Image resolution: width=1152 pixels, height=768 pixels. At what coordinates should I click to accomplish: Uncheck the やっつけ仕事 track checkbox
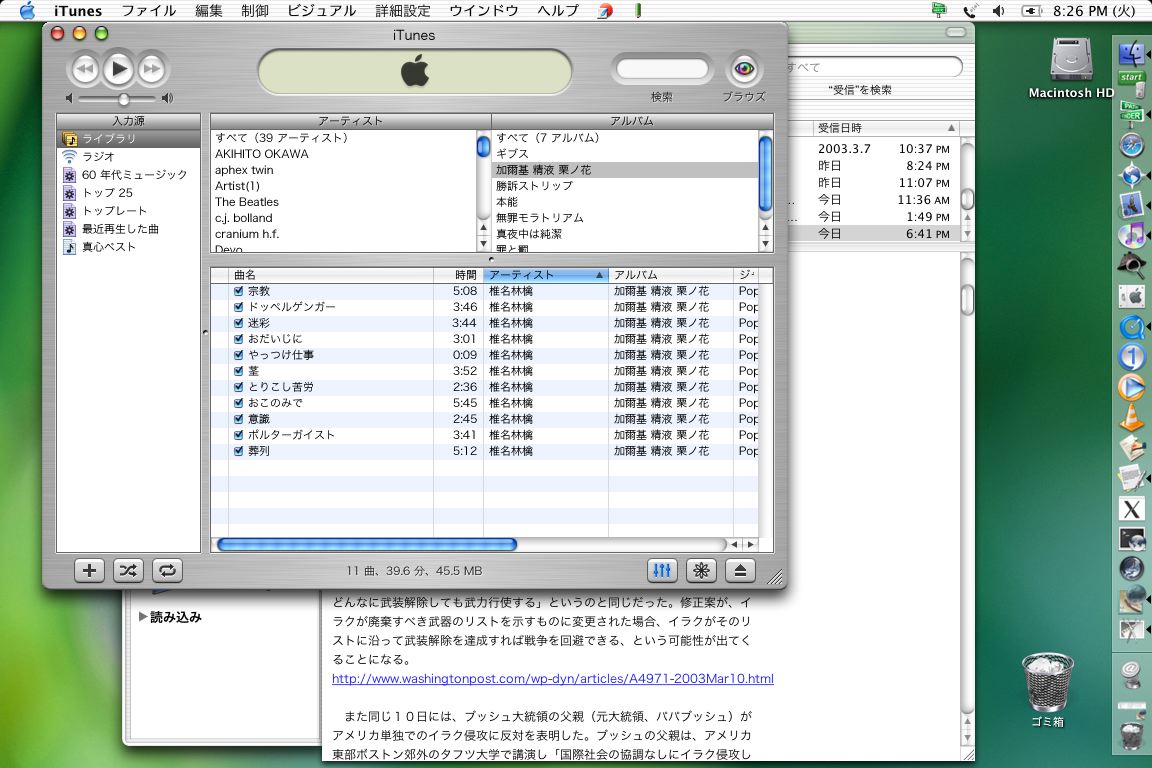pyautogui.click(x=238, y=355)
